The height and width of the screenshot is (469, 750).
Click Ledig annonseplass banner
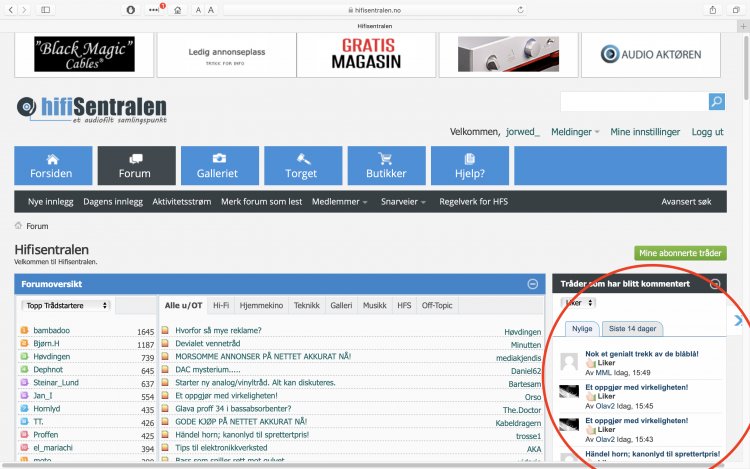227,55
